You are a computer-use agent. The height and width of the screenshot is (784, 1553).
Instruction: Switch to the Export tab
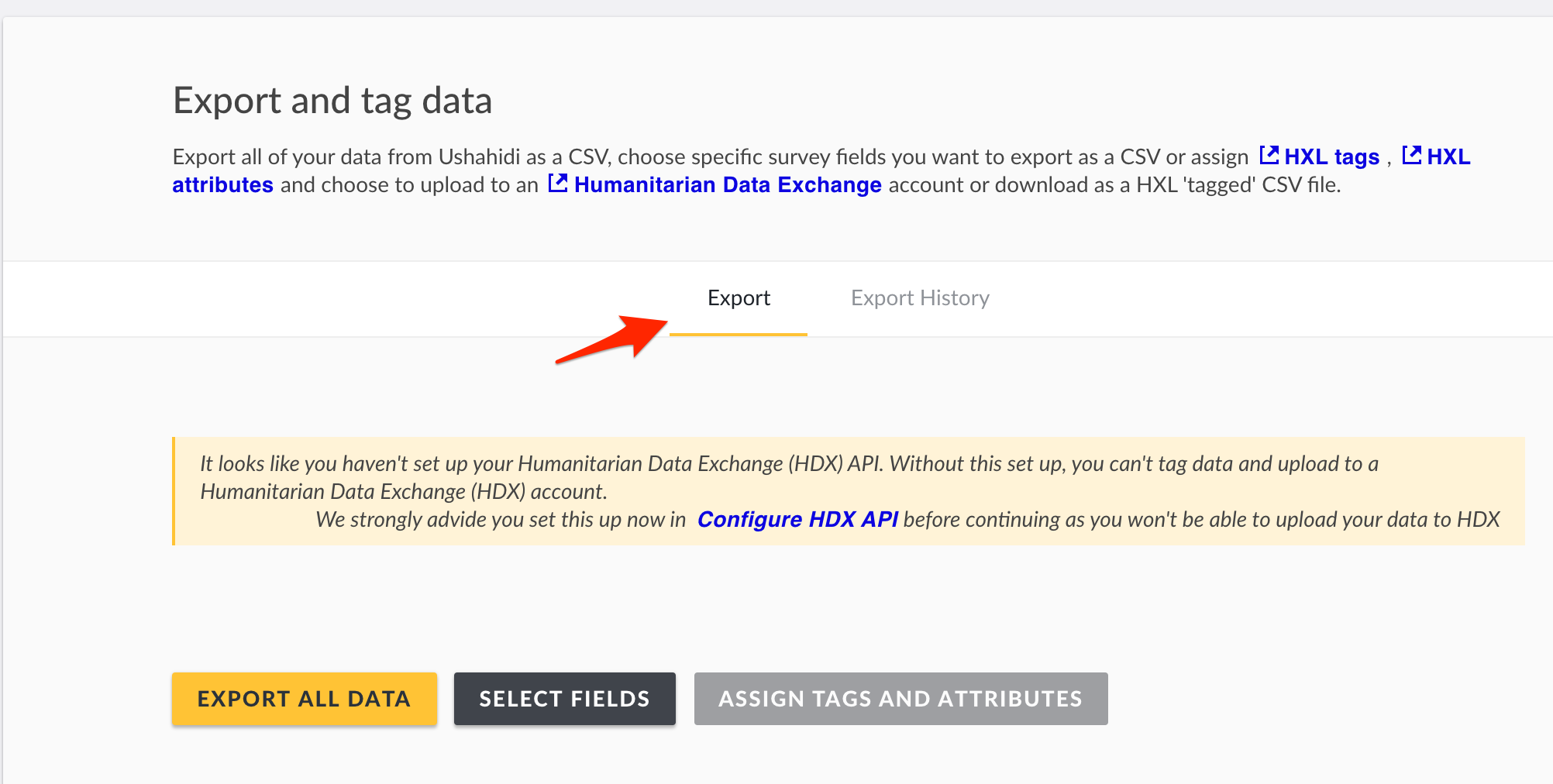(x=739, y=298)
